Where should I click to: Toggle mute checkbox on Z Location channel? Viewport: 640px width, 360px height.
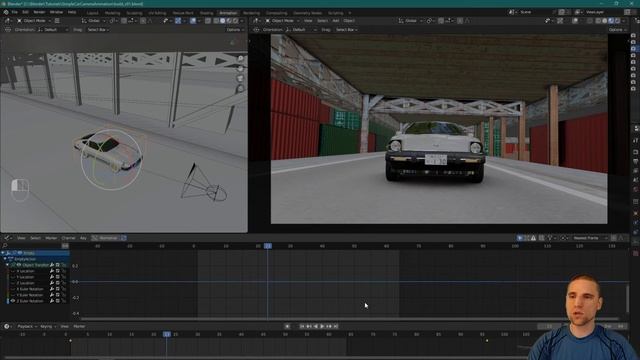coord(58,283)
